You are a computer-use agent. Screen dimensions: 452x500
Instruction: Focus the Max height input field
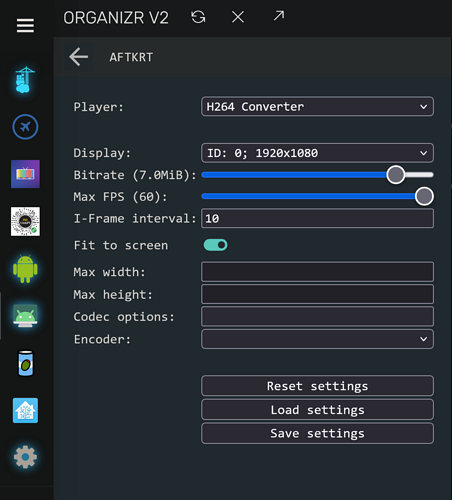point(317,294)
